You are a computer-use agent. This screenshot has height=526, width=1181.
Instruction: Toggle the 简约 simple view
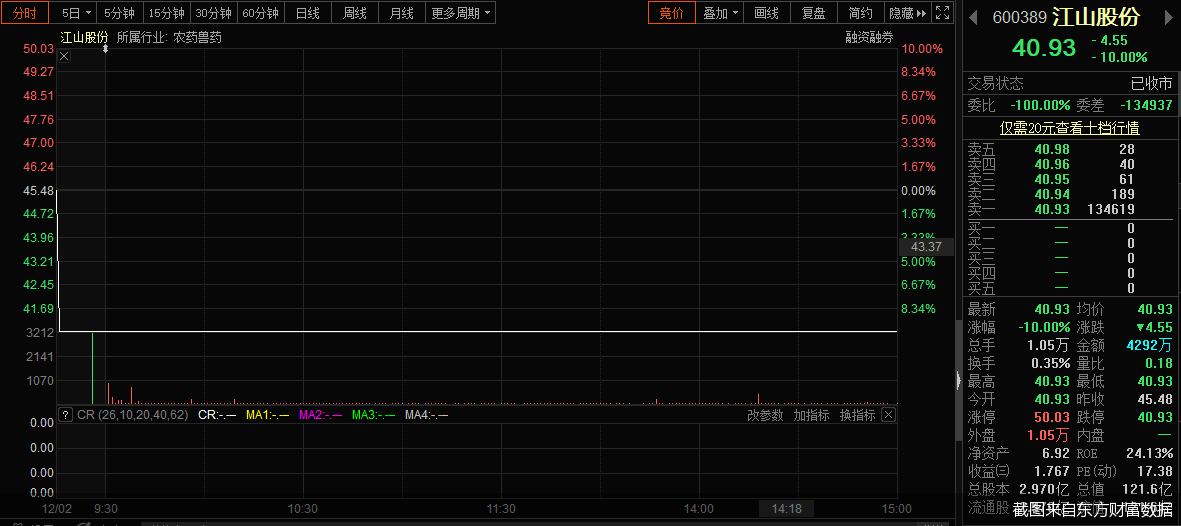[860, 13]
